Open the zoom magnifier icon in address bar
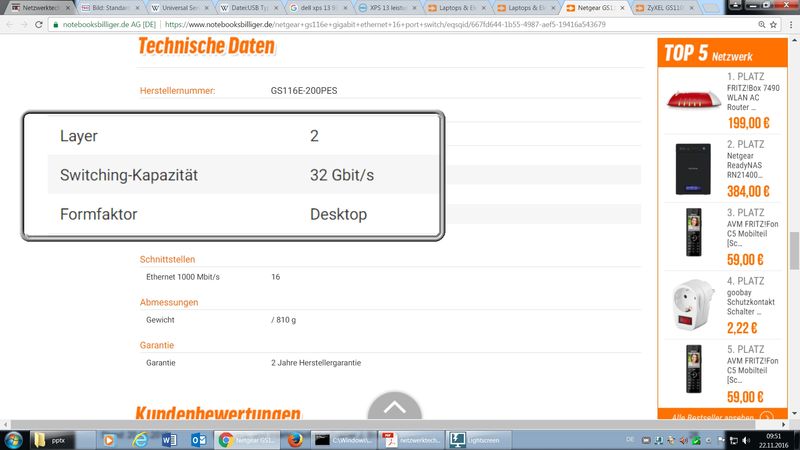Image resolution: width=800 pixels, height=450 pixels. (762, 24)
